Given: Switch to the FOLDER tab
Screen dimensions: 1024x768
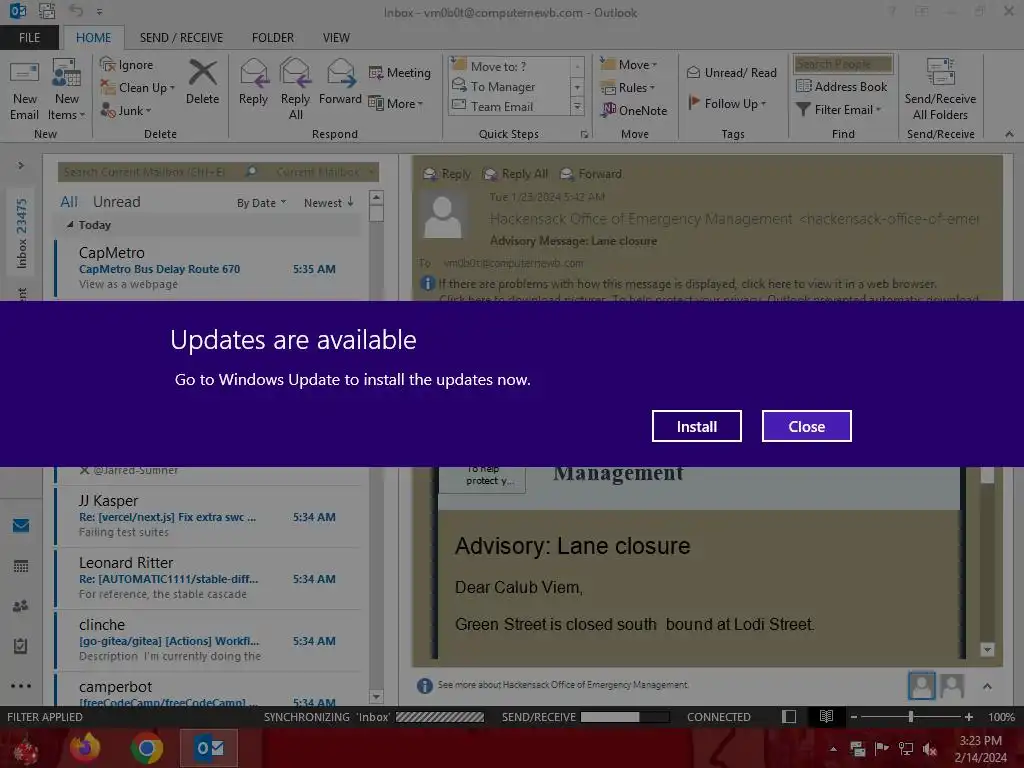Looking at the screenshot, I should [x=273, y=38].
